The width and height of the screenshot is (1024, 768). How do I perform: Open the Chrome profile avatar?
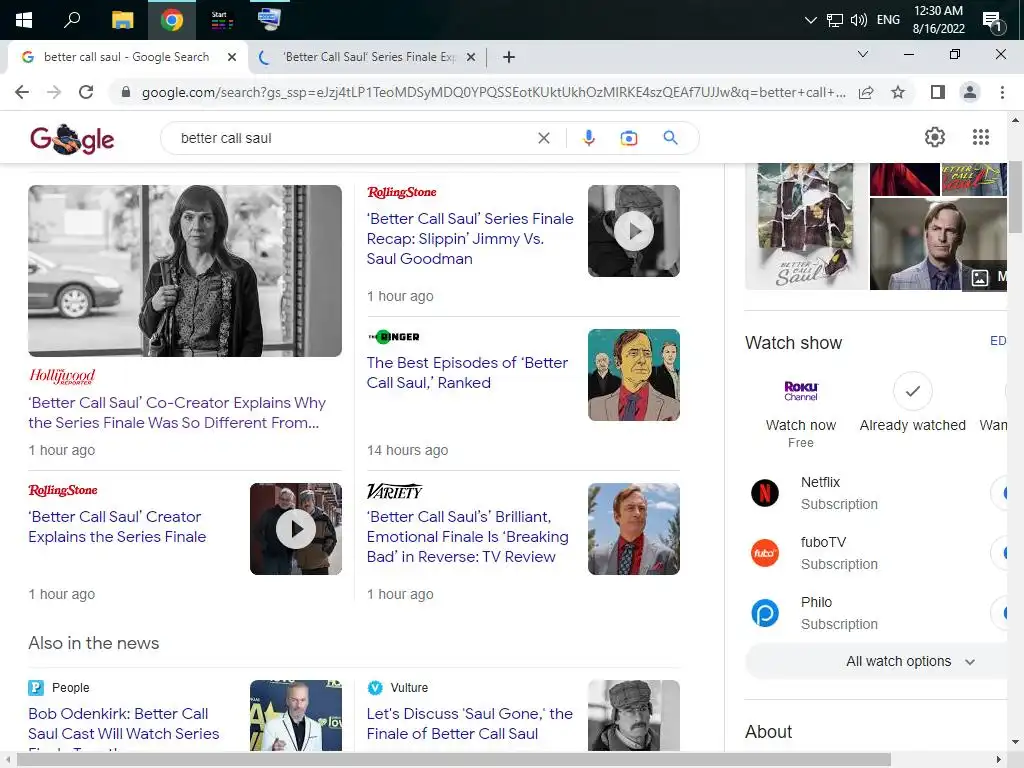point(970,92)
